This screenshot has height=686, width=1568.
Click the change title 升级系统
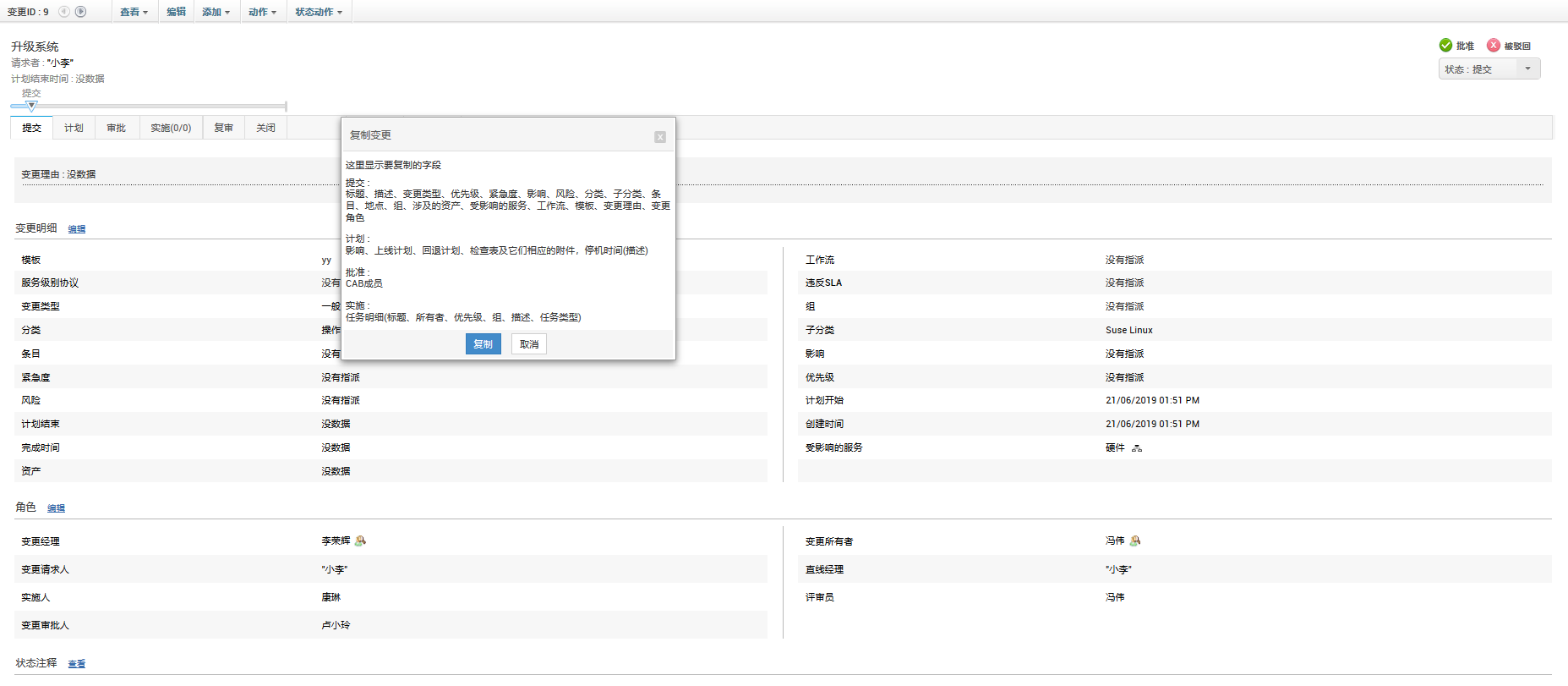[x=35, y=47]
